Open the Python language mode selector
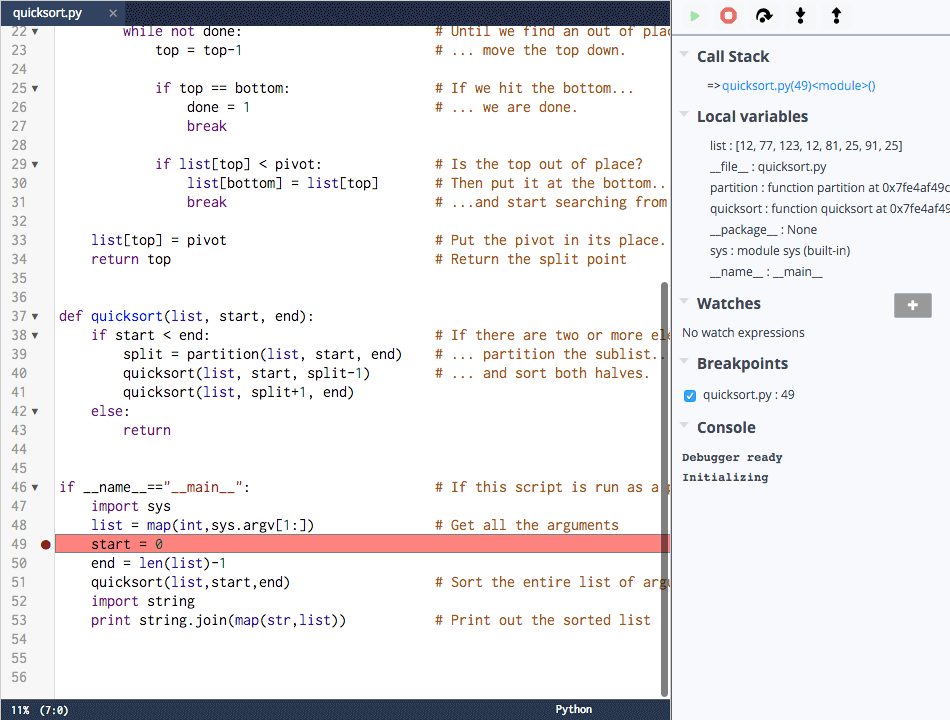 [573, 709]
